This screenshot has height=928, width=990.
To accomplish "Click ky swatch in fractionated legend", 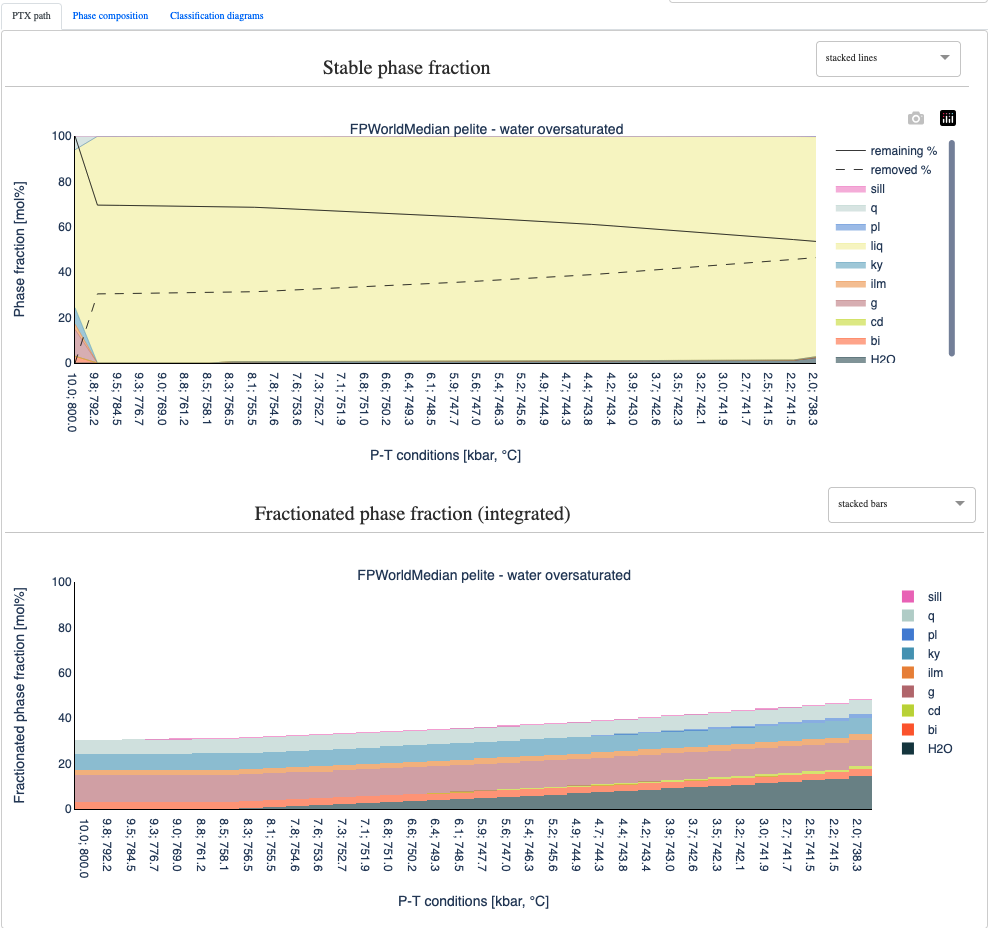I will [908, 653].
